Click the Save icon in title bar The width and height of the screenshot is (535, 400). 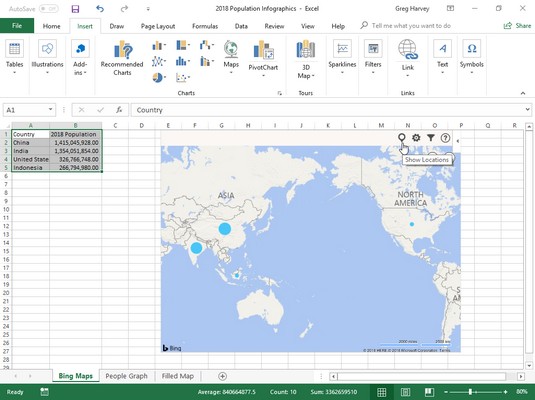[x=75, y=9]
